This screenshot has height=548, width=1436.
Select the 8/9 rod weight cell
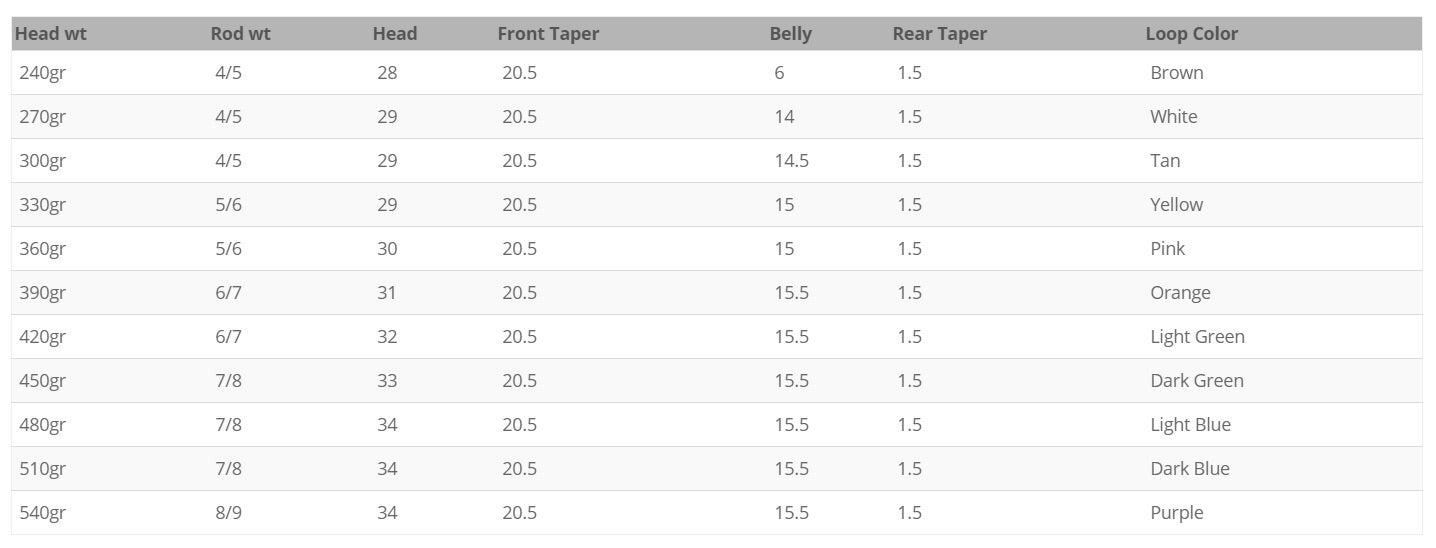point(228,513)
